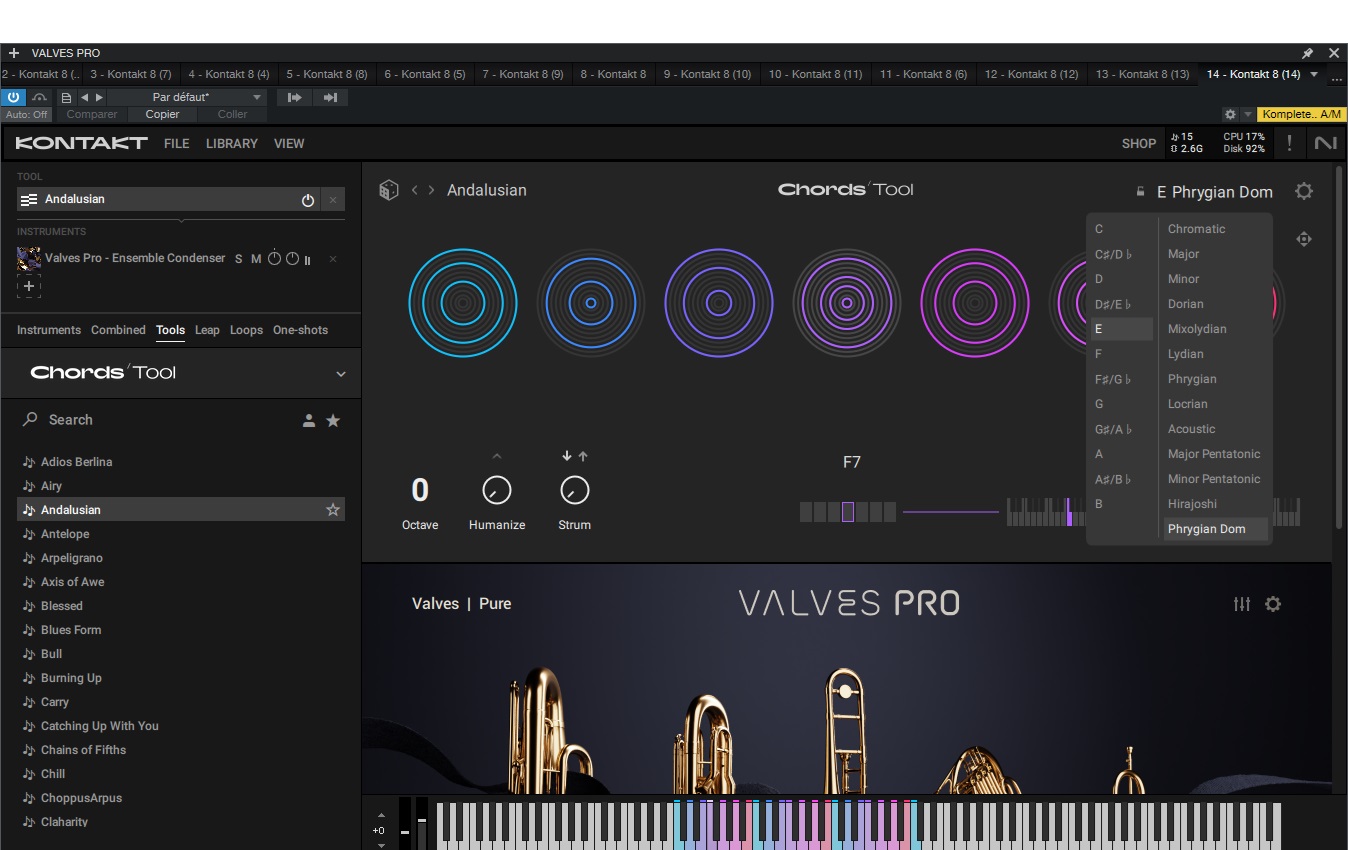The image size is (1348, 850).
Task: Select previous chord set arrow
Action: pos(414,190)
